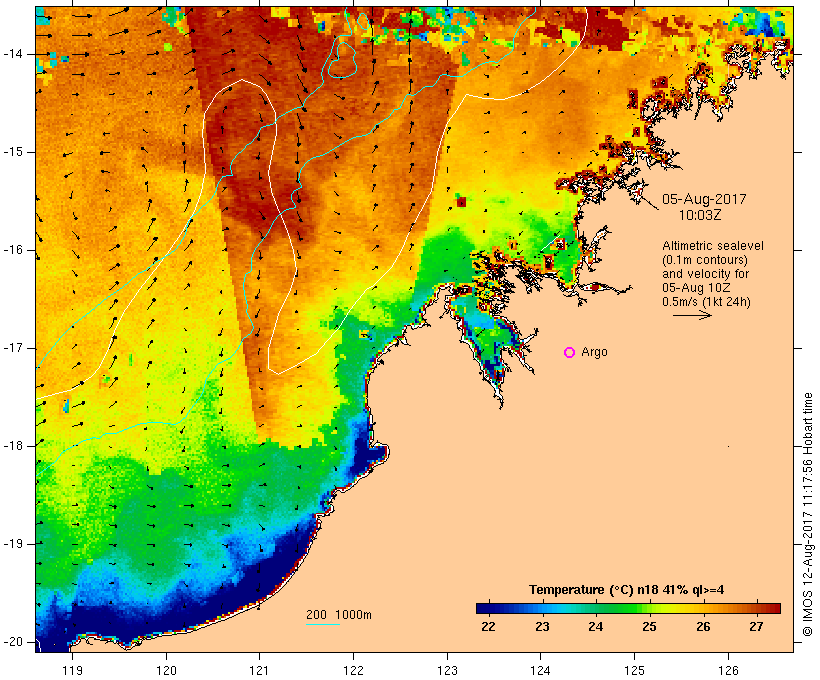The height and width of the screenshot is (680, 820).
Task: Click the date text '05-Aug-2017'
Action: (704, 199)
